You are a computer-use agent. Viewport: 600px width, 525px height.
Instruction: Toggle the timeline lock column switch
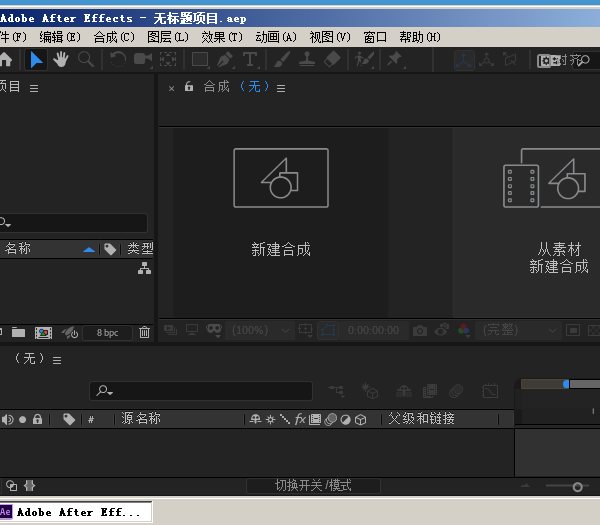37,419
